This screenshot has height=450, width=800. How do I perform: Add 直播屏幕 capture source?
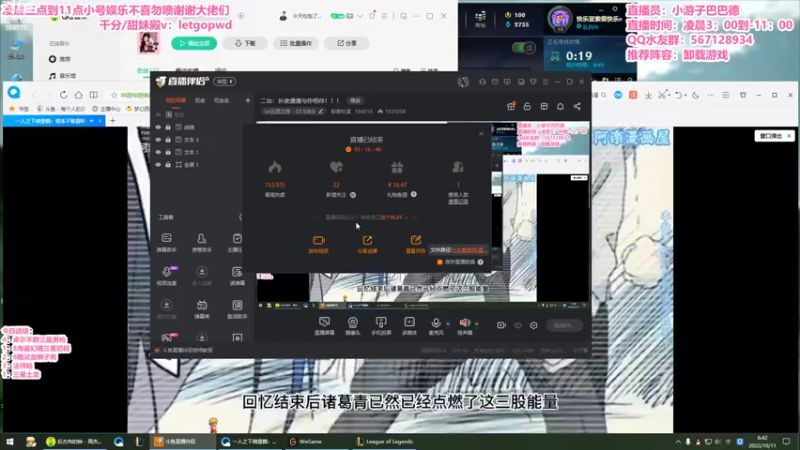[x=324, y=325]
